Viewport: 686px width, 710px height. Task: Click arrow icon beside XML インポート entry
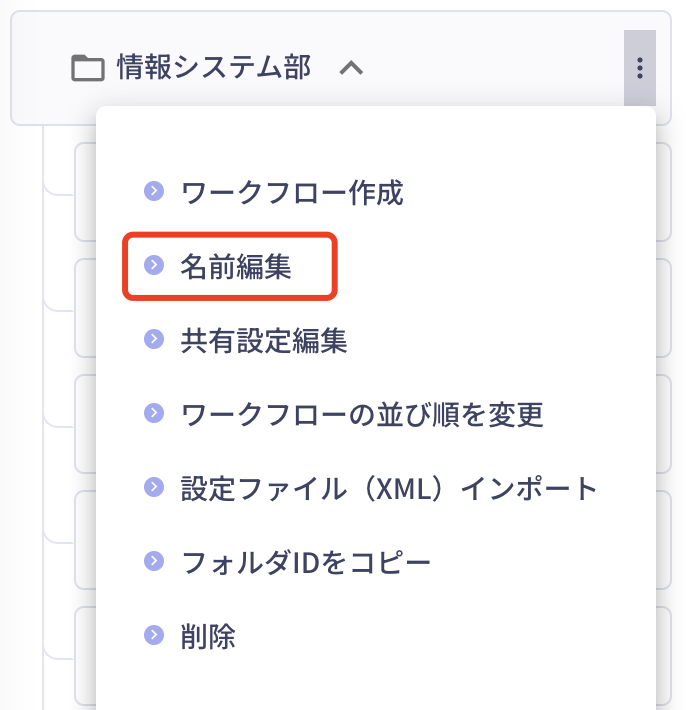coord(154,486)
